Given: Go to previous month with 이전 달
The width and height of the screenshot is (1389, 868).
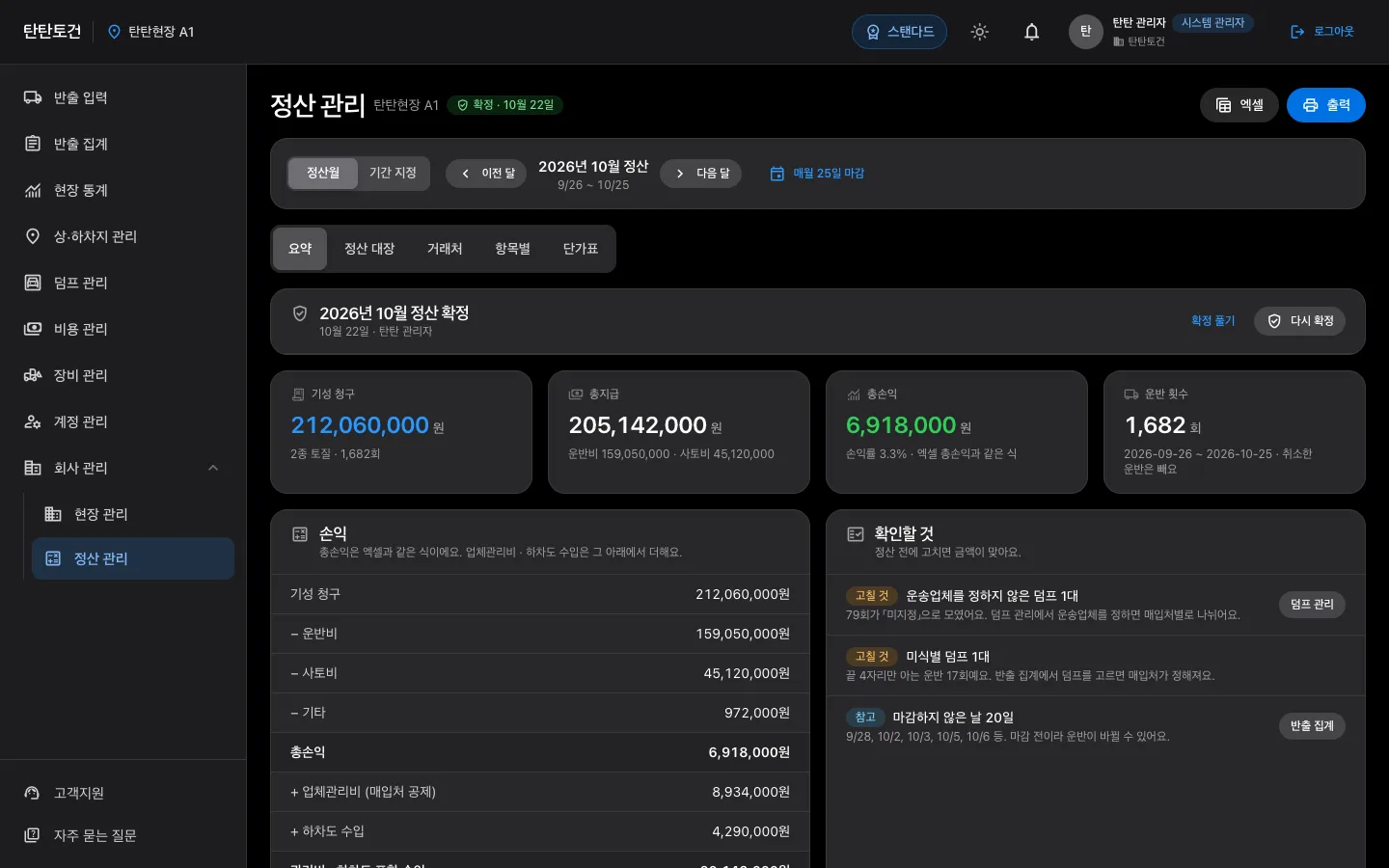Looking at the screenshot, I should (486, 174).
